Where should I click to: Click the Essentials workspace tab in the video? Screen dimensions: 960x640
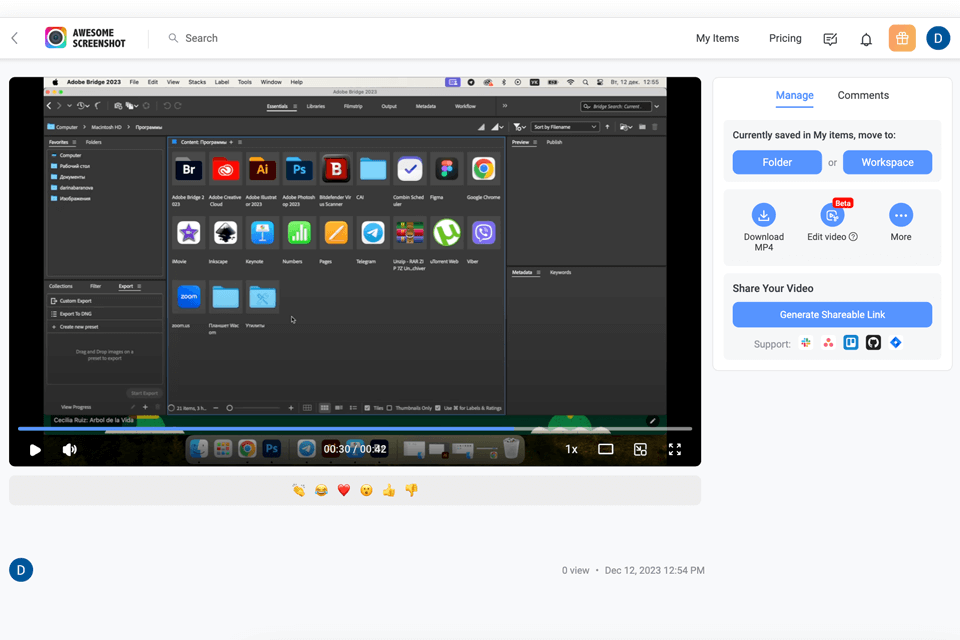pos(277,106)
